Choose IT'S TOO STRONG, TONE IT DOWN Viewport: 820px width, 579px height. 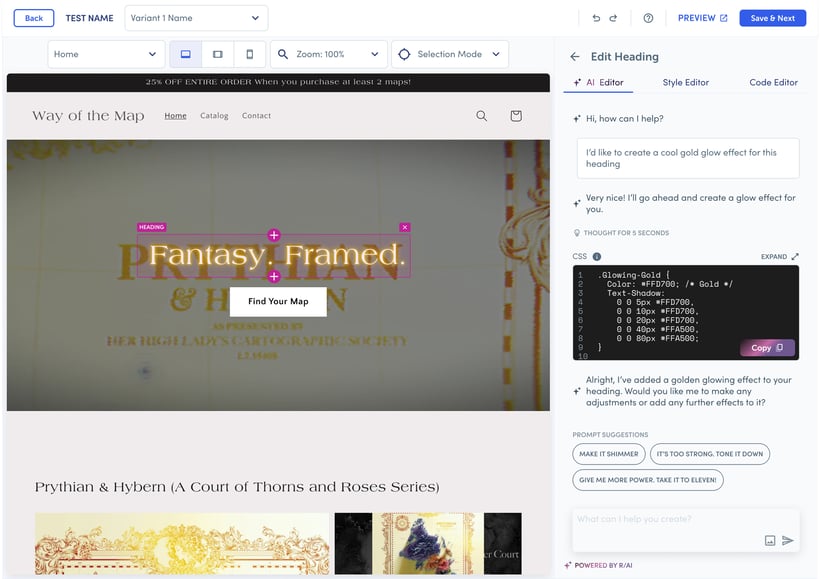[x=710, y=453]
